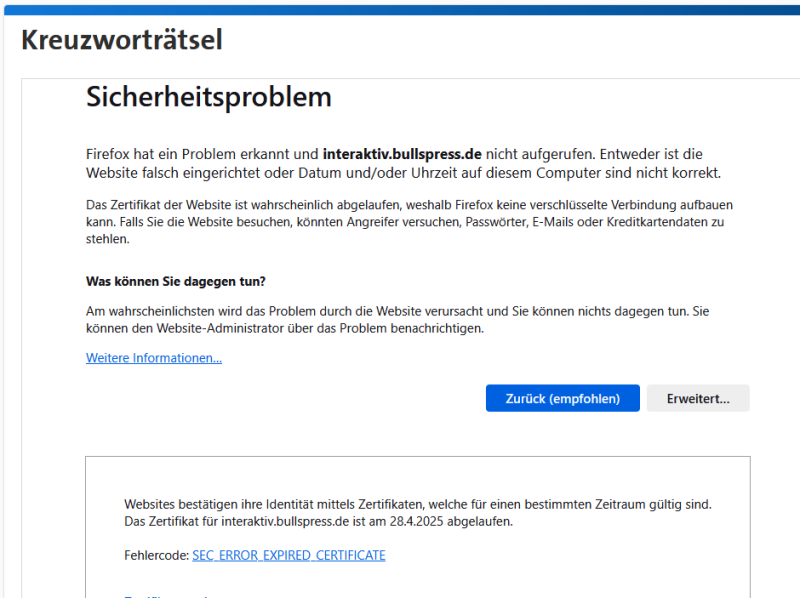Click the Fehlercode: label
The image size is (800, 598).
155,555
